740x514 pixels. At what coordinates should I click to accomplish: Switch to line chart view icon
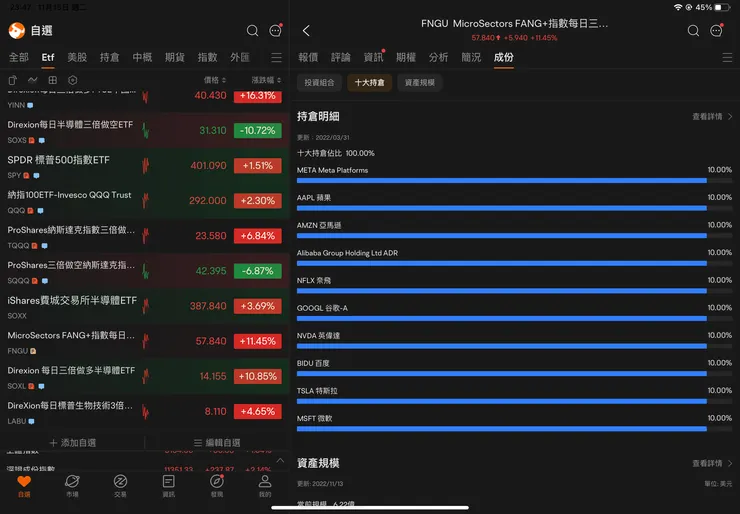coord(33,80)
